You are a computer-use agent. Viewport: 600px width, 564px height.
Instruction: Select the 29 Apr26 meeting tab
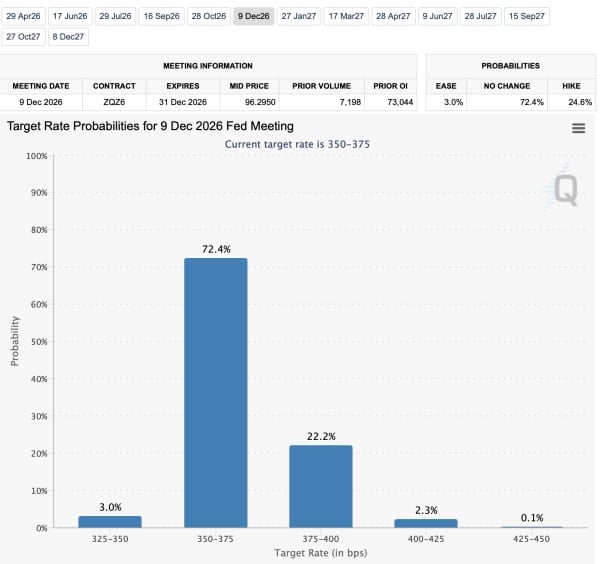24,16
